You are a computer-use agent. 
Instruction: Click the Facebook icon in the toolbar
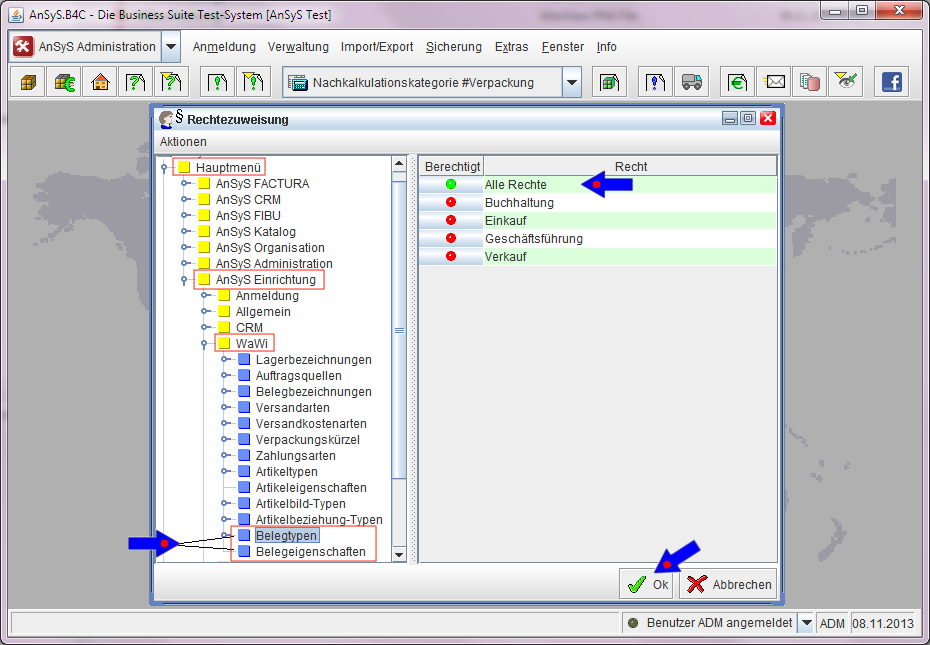(890, 83)
